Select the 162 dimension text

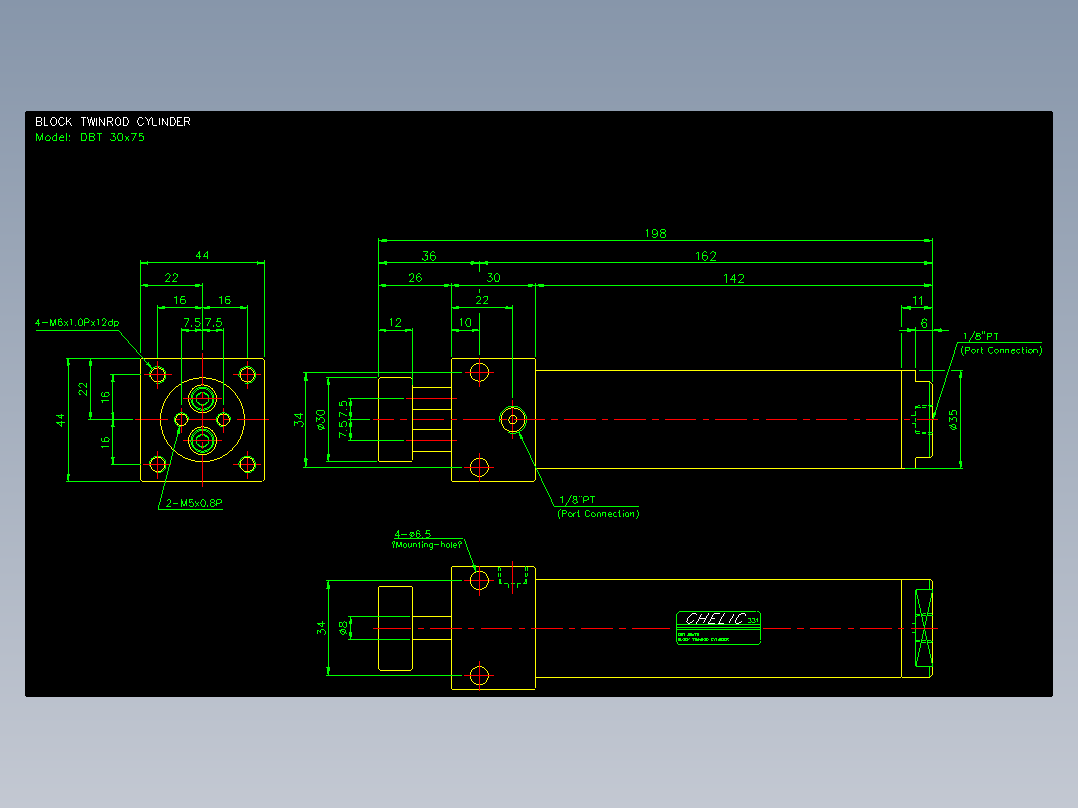[705, 256]
